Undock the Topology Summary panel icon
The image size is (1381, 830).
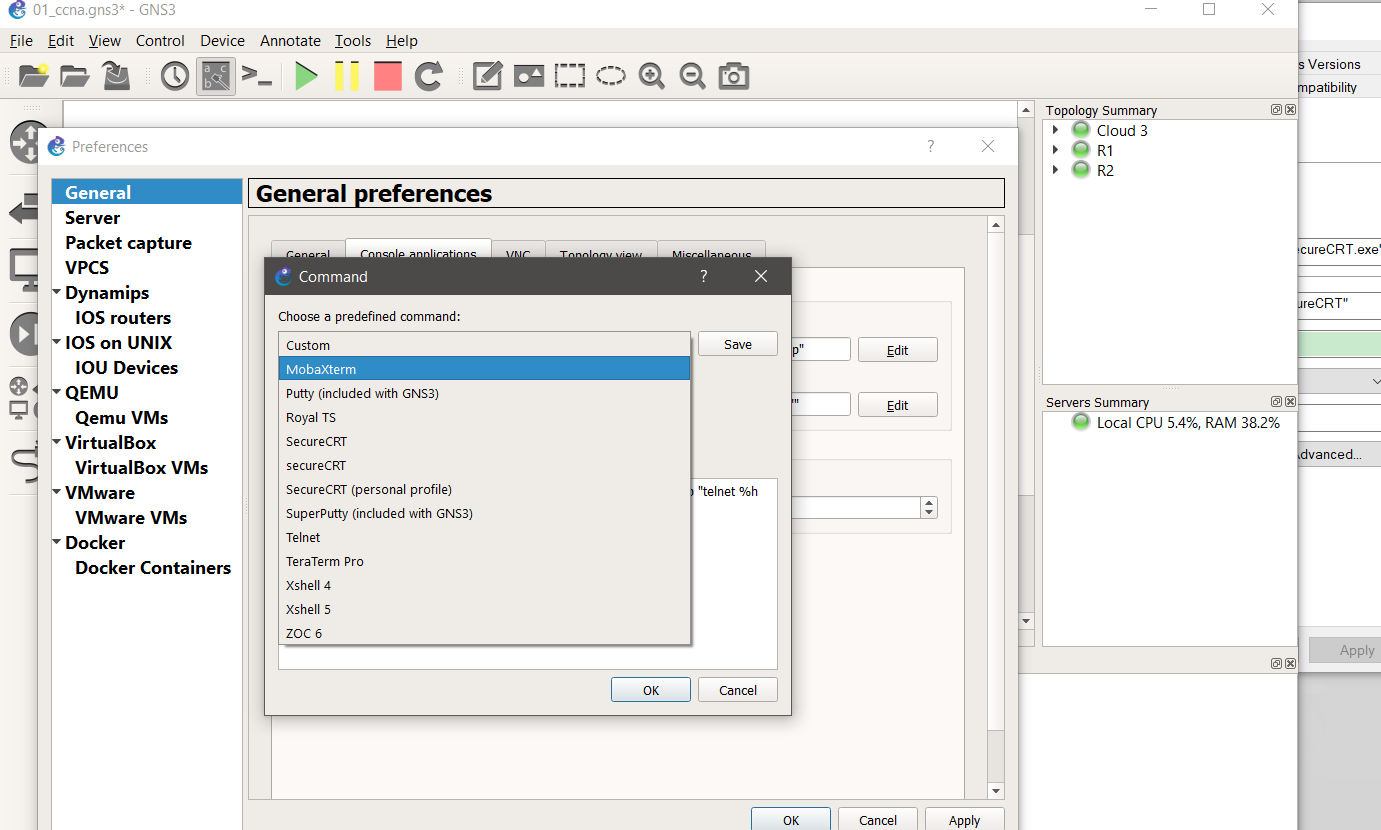coord(1276,110)
